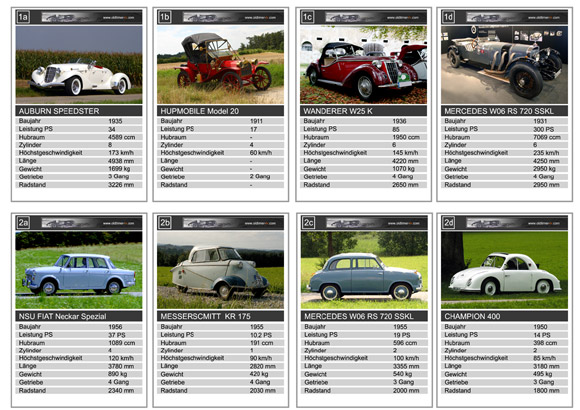Select the 191 ccm Hubraum value

point(261,343)
